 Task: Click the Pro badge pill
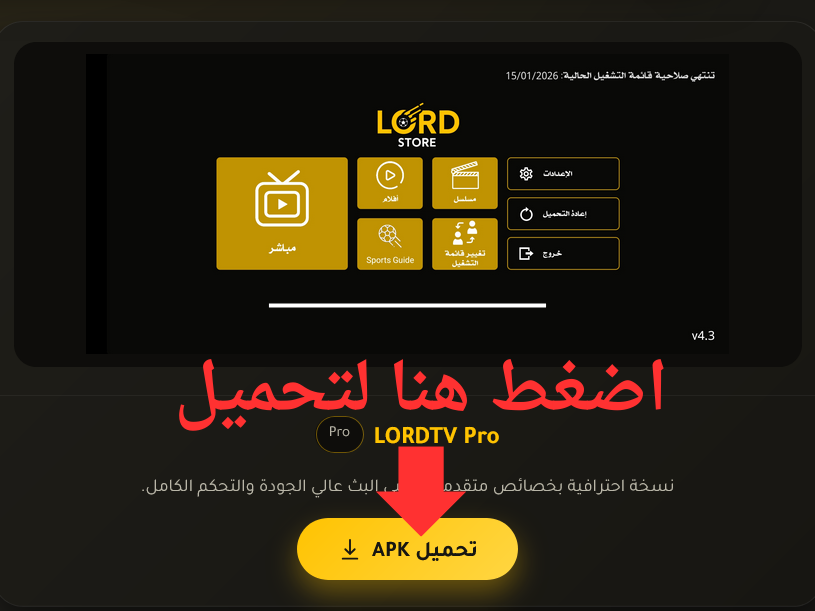pos(339,434)
